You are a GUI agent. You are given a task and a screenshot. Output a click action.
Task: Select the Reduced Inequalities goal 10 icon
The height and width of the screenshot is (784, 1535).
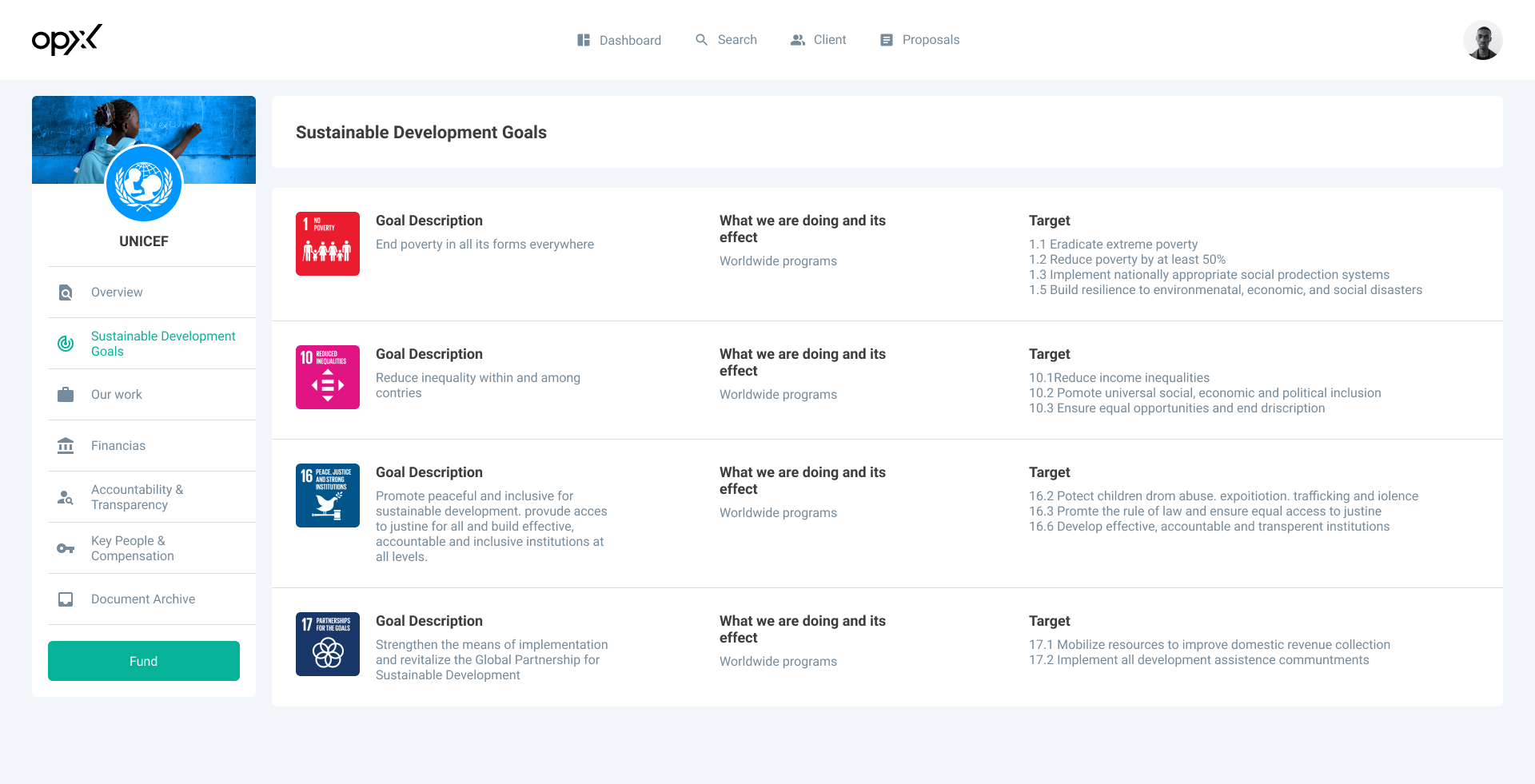(328, 377)
